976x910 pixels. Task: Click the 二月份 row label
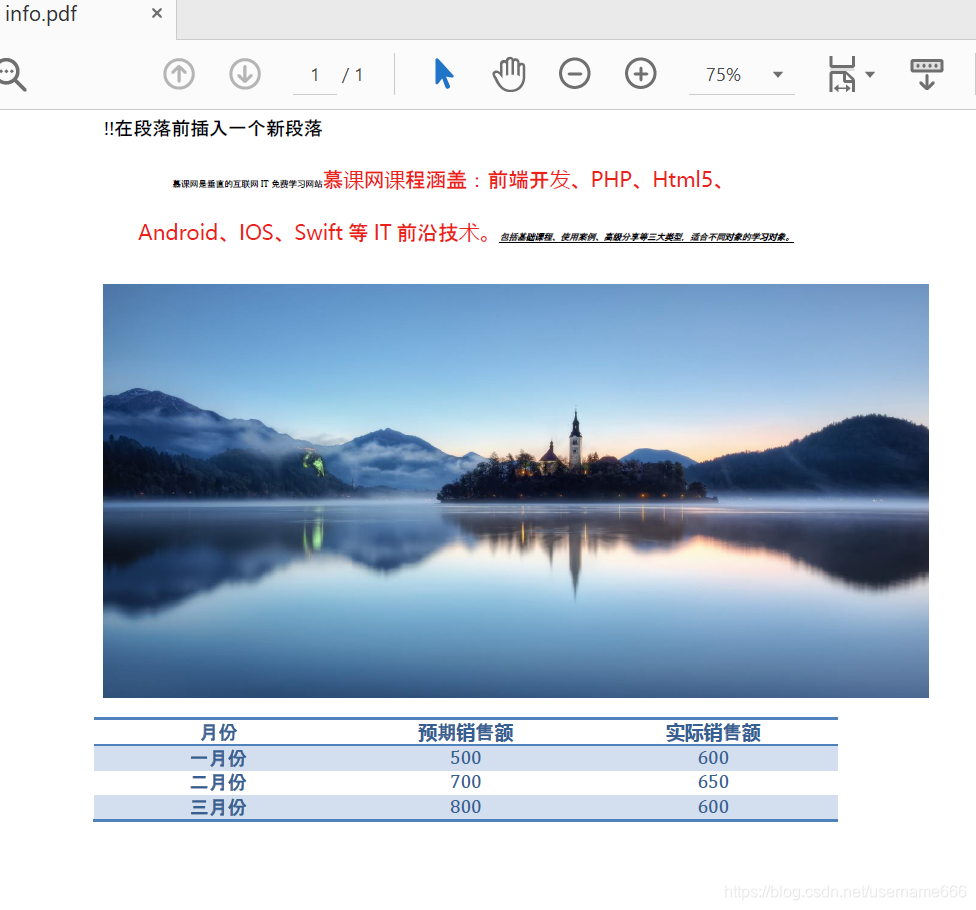(218, 782)
